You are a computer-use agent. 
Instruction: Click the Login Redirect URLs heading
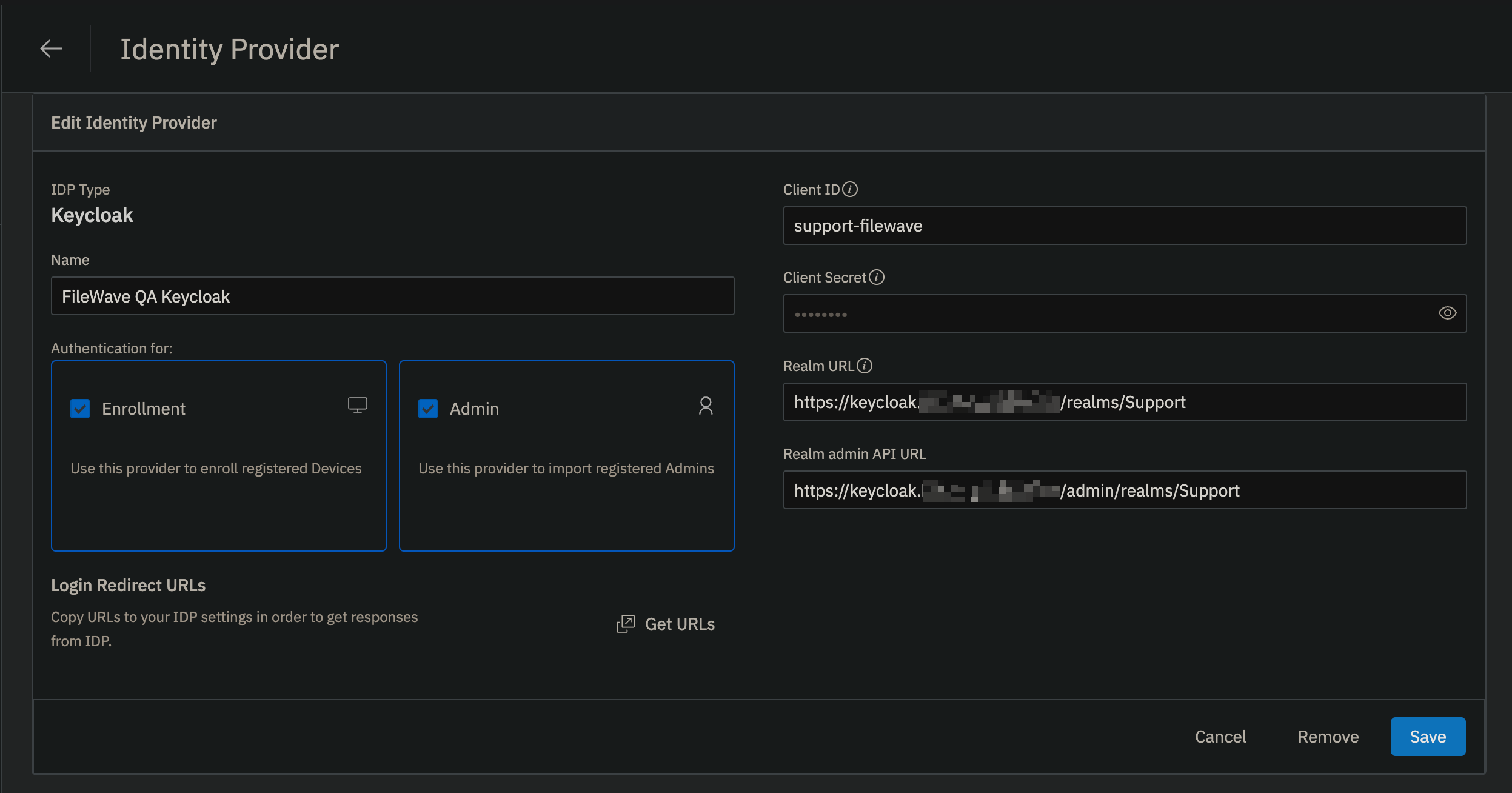[128, 585]
